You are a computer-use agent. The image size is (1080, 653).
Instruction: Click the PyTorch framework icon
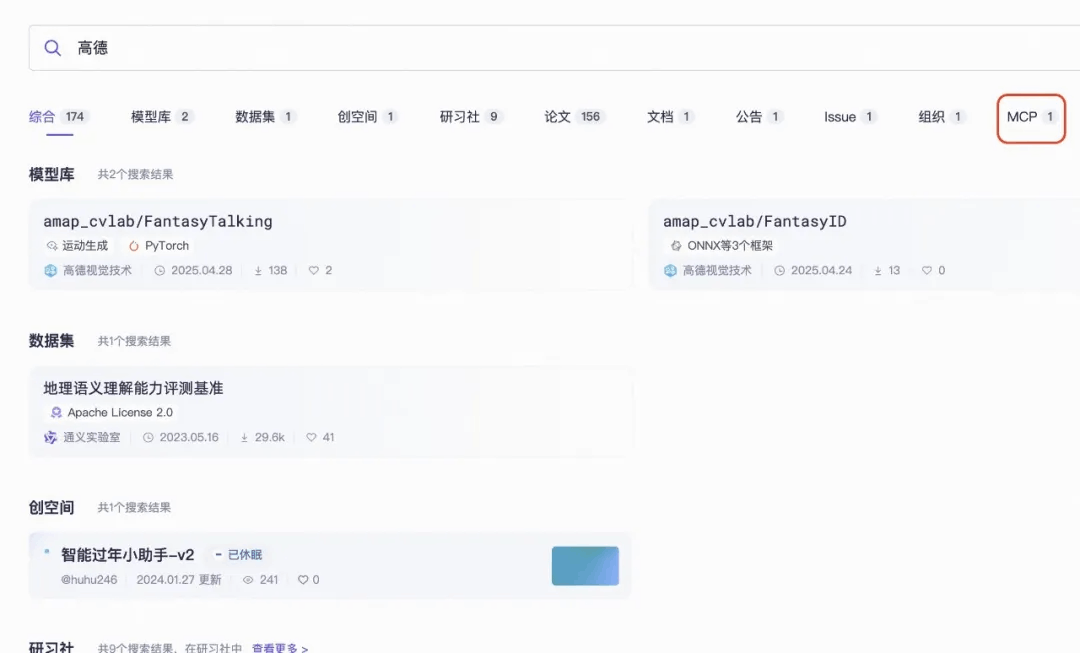[x=134, y=246]
